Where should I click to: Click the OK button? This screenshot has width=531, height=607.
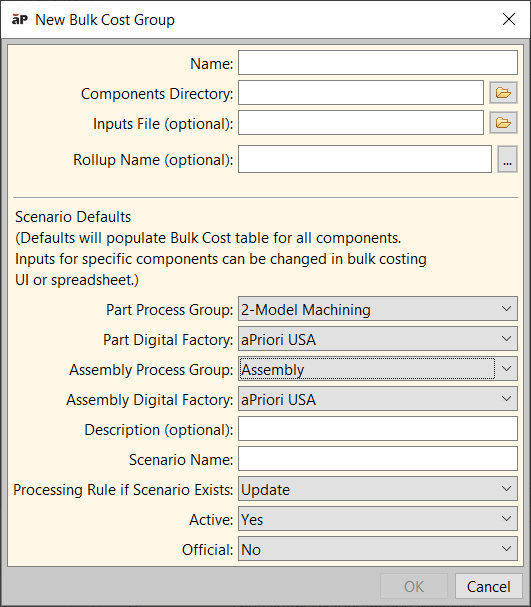[414, 586]
